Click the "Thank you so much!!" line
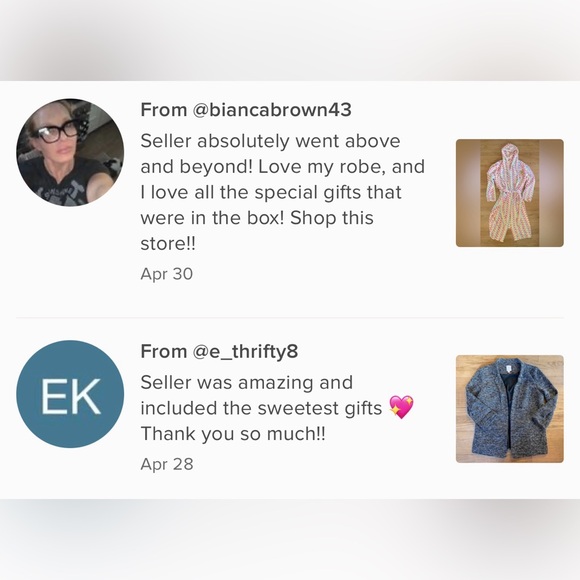Viewport: 580px width, 580px height. click(x=233, y=434)
